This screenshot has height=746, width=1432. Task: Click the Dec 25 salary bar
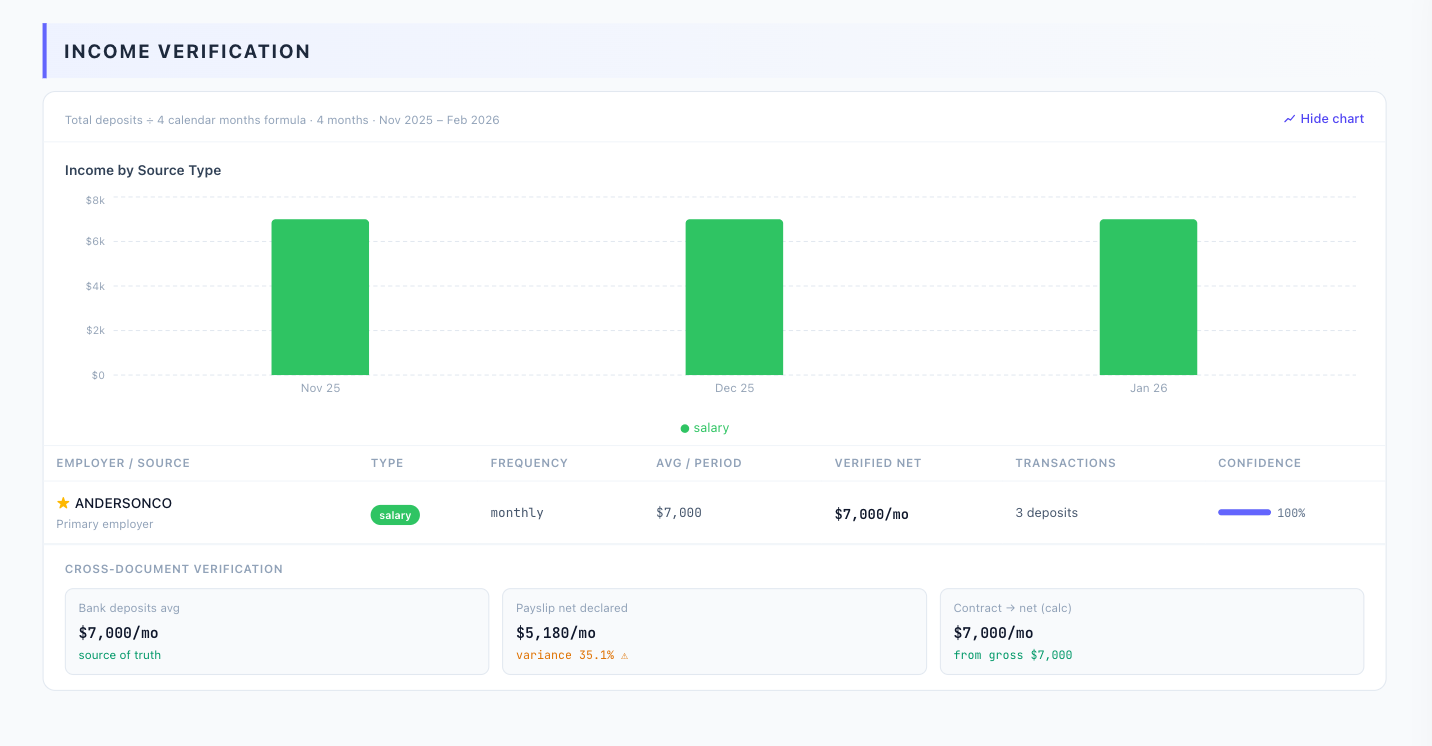coord(734,297)
